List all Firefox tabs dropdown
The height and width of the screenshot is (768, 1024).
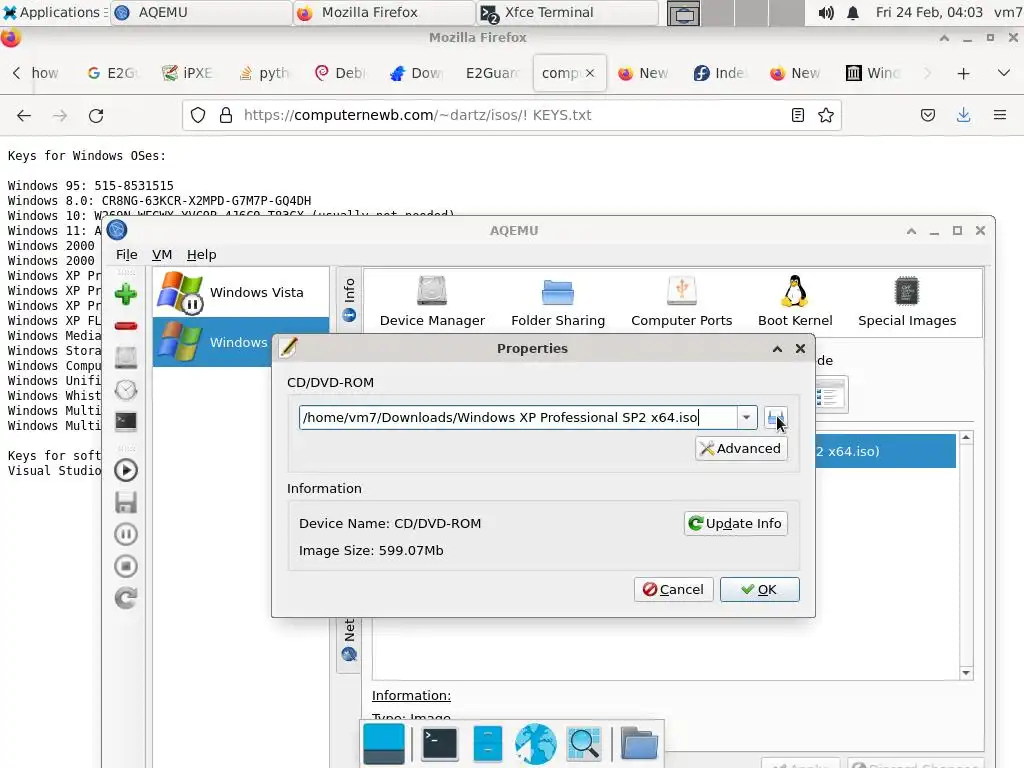pyautogui.click(x=1004, y=73)
